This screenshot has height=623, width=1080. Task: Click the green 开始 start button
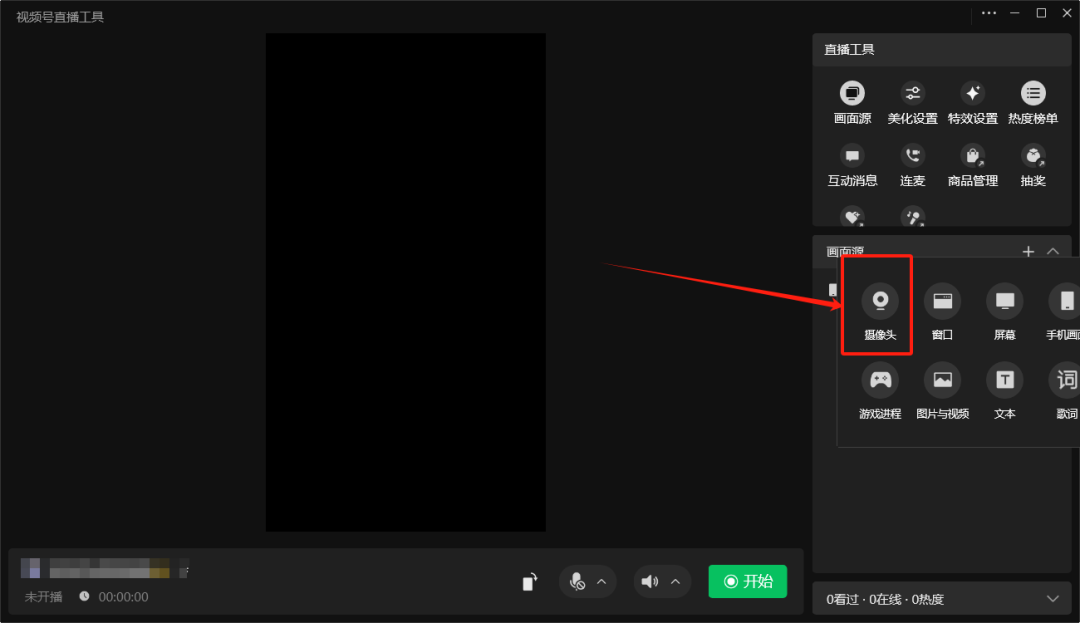coord(747,581)
